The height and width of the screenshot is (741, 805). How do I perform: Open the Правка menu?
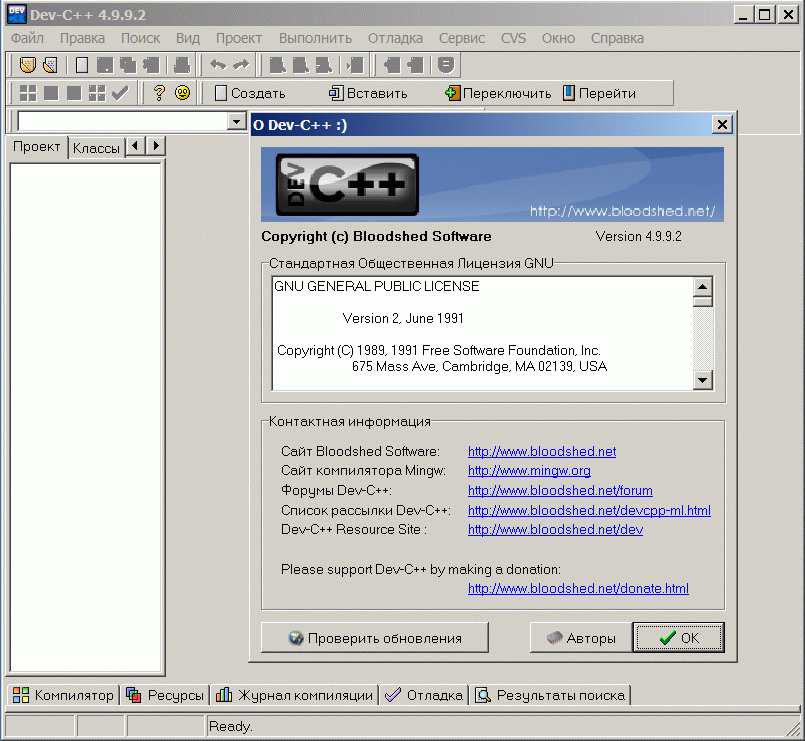(82, 38)
